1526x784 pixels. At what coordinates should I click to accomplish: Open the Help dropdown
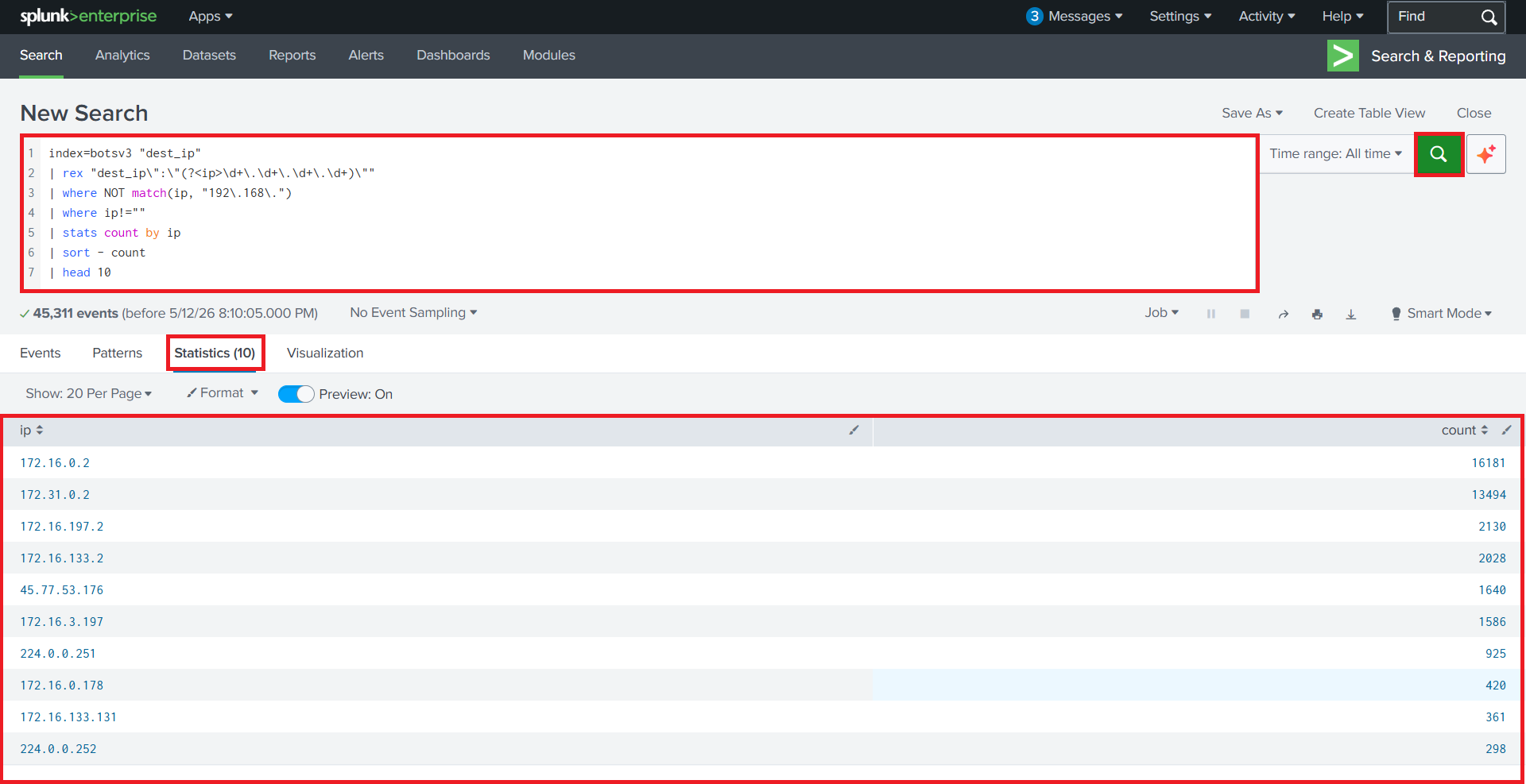coord(1342,16)
